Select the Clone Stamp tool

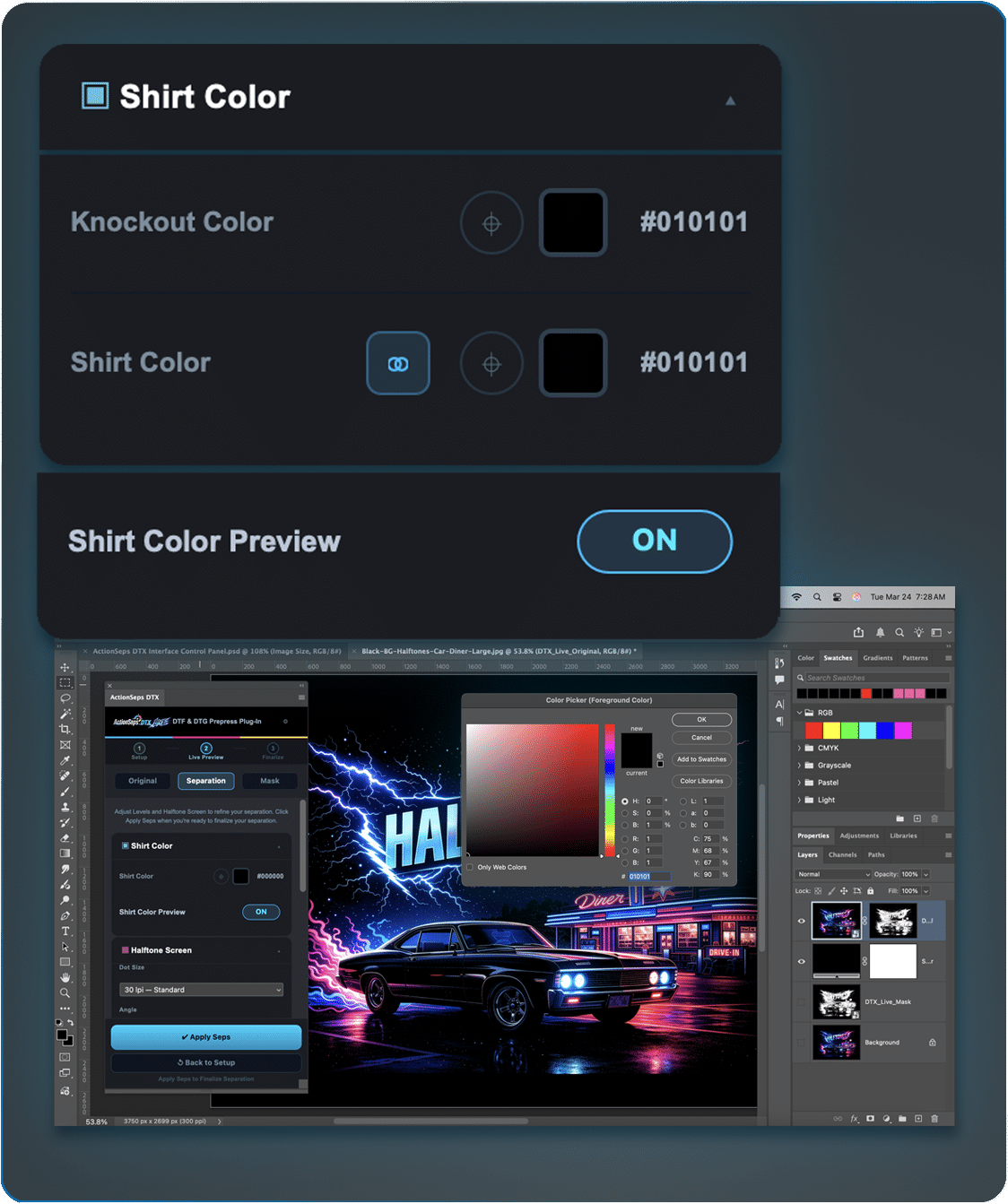[65, 806]
